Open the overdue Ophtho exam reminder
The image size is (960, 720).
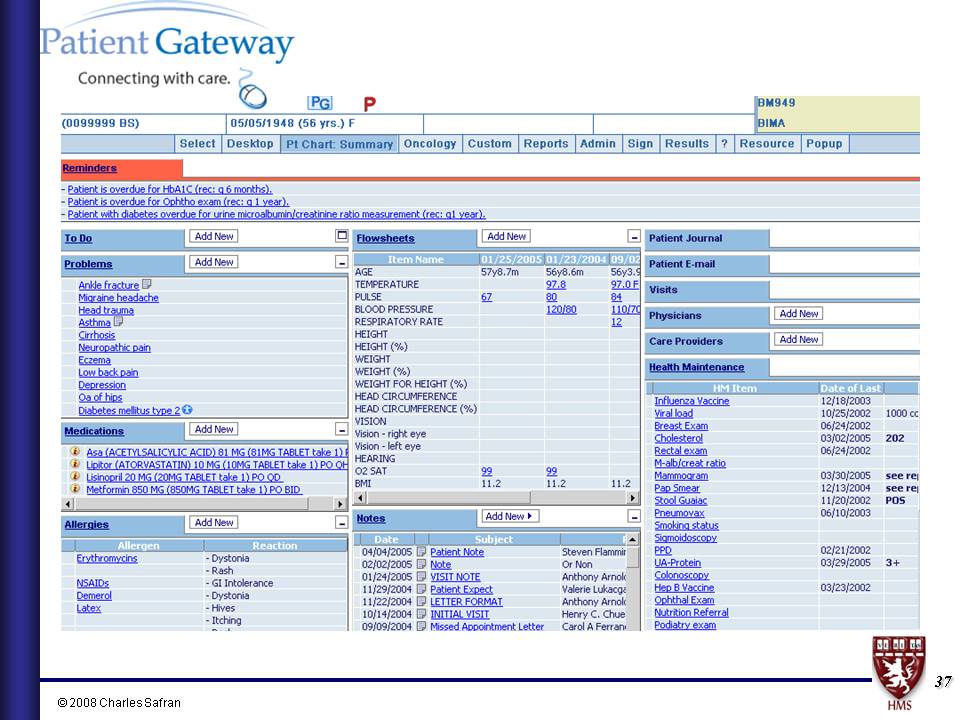coord(178,201)
